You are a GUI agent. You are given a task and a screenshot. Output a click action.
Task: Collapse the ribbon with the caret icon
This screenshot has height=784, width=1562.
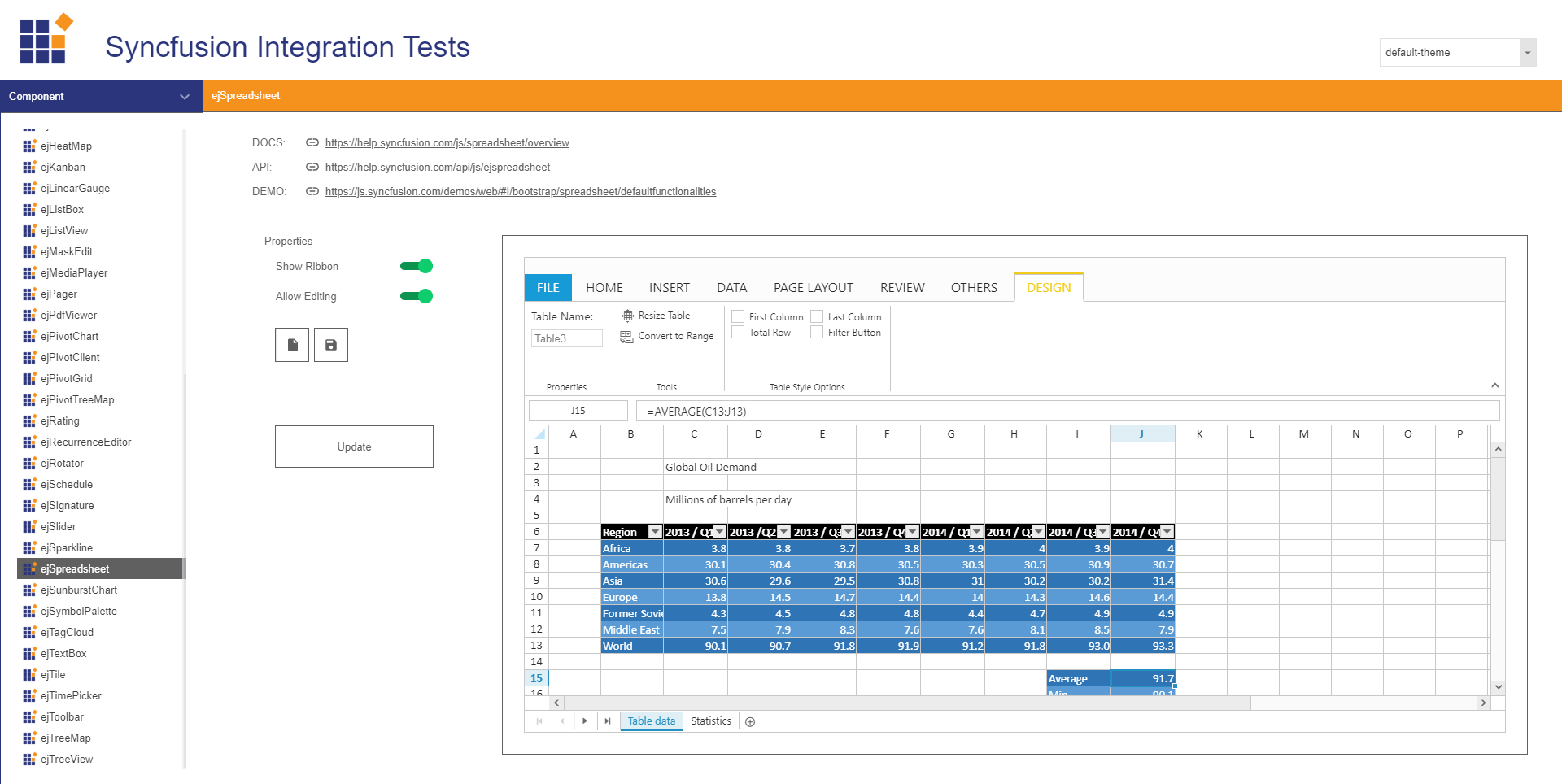coord(1494,385)
